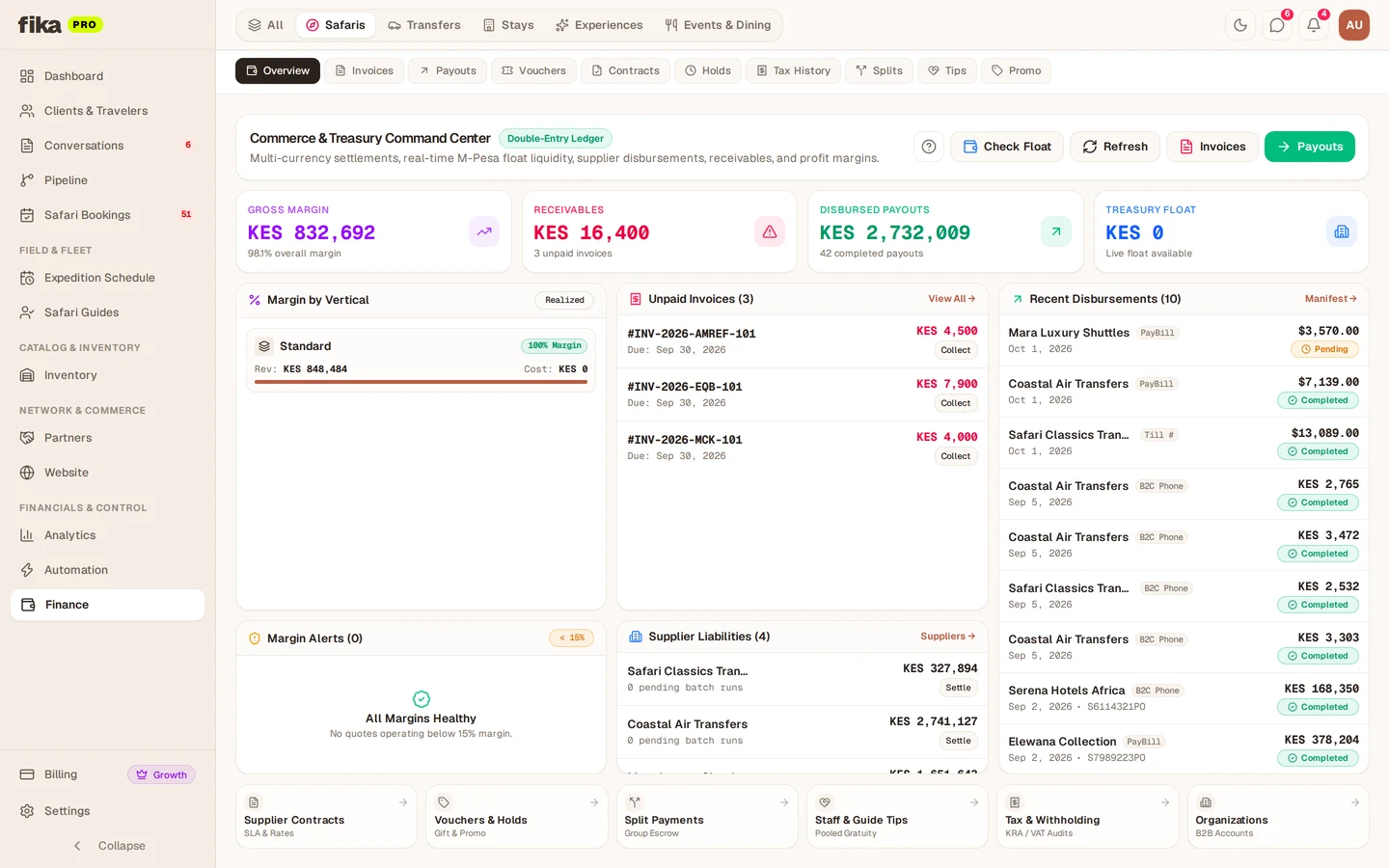Open the Vouchers finance tab
Image resolution: width=1389 pixels, height=868 pixels.
533,70
